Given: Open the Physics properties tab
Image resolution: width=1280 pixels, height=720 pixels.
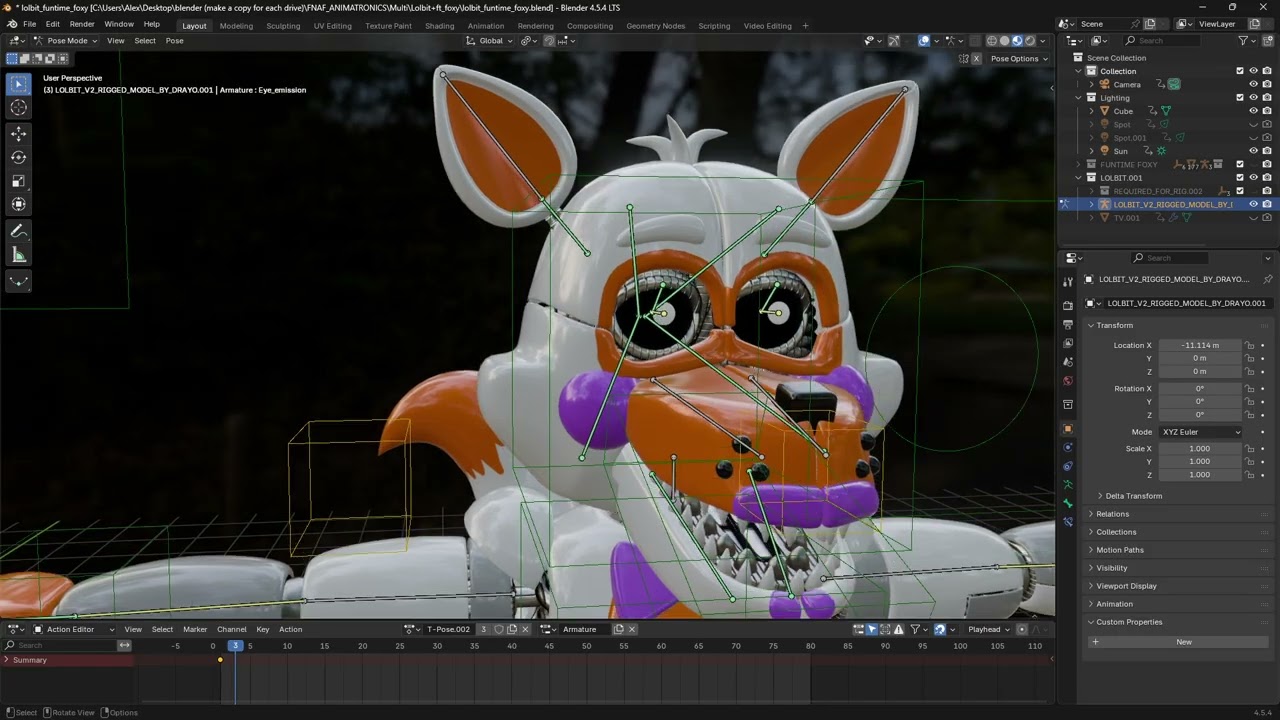Looking at the screenshot, I should [x=1068, y=447].
